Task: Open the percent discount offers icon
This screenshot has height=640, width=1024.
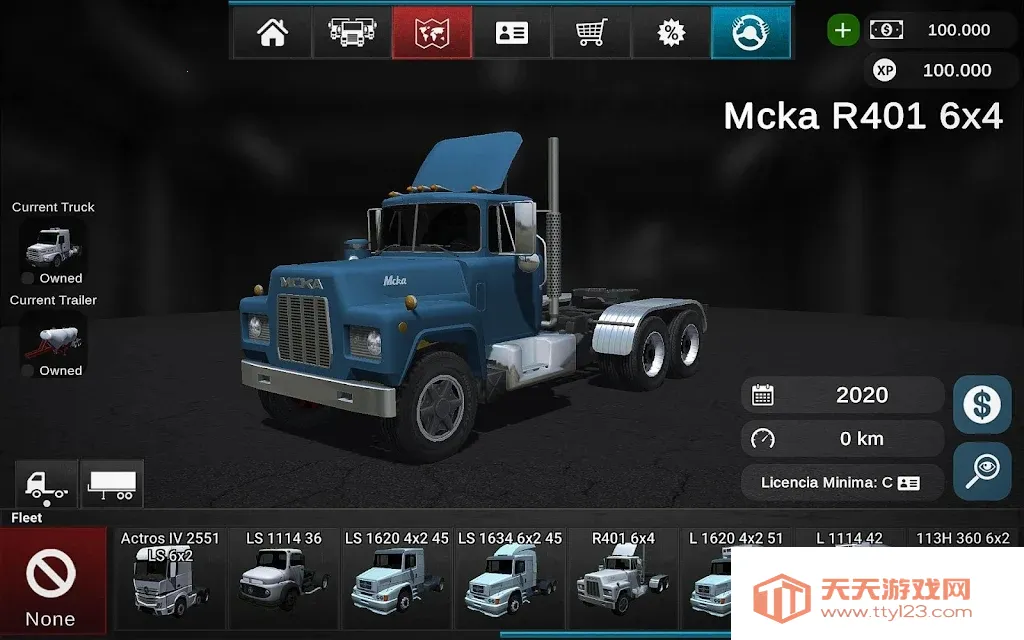Action: pyautogui.click(x=671, y=33)
